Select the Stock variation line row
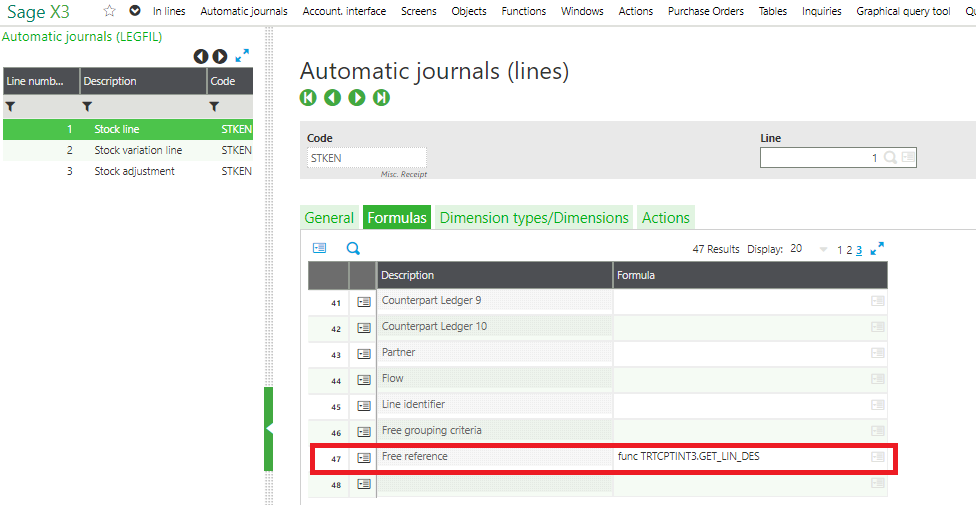 [x=128, y=150]
